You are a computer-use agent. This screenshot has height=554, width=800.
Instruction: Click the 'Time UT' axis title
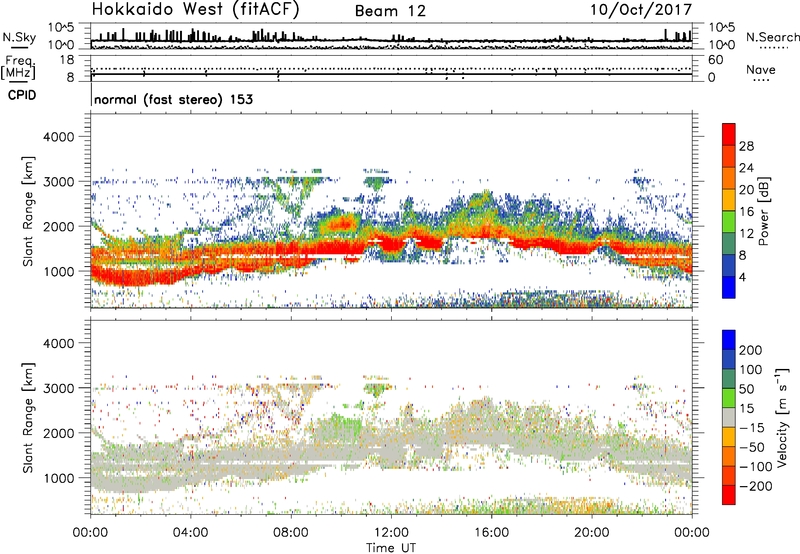tap(391, 547)
